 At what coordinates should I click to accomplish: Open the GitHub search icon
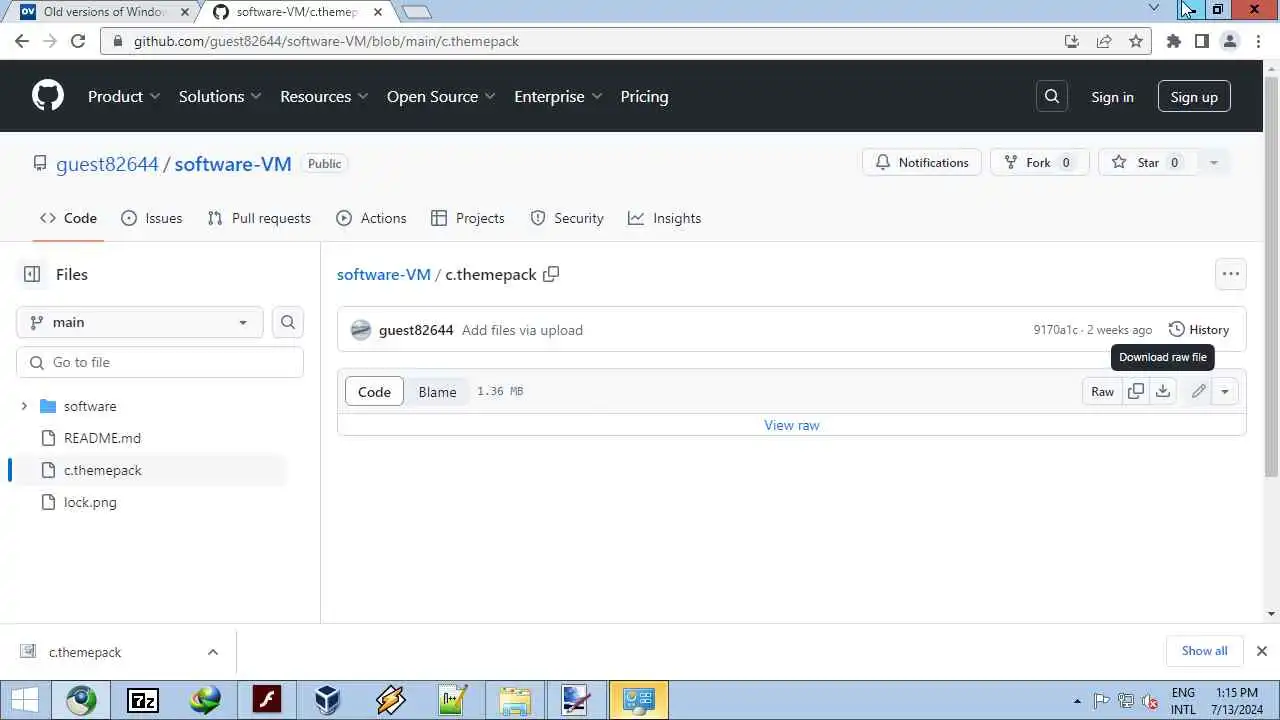[x=1051, y=96]
